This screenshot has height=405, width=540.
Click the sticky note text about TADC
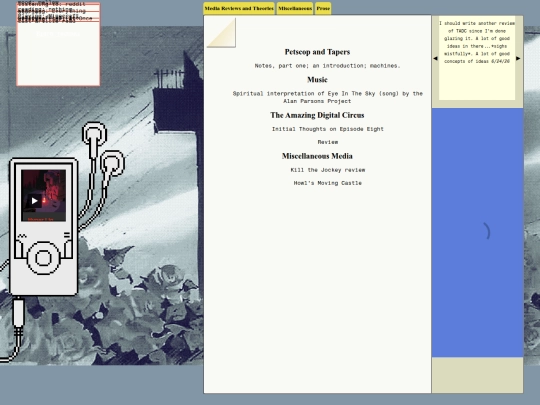click(477, 42)
